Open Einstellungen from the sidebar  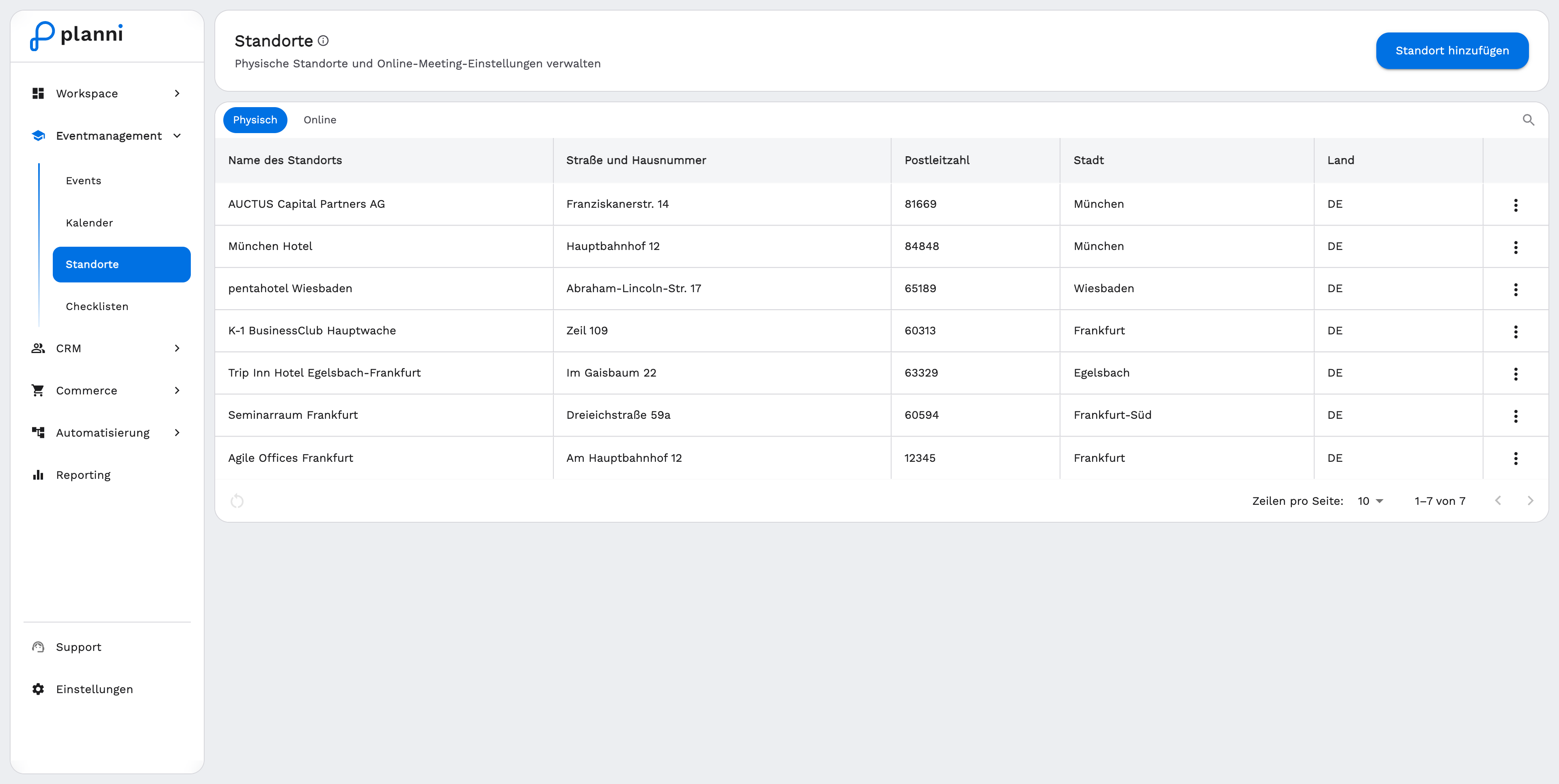[95, 689]
